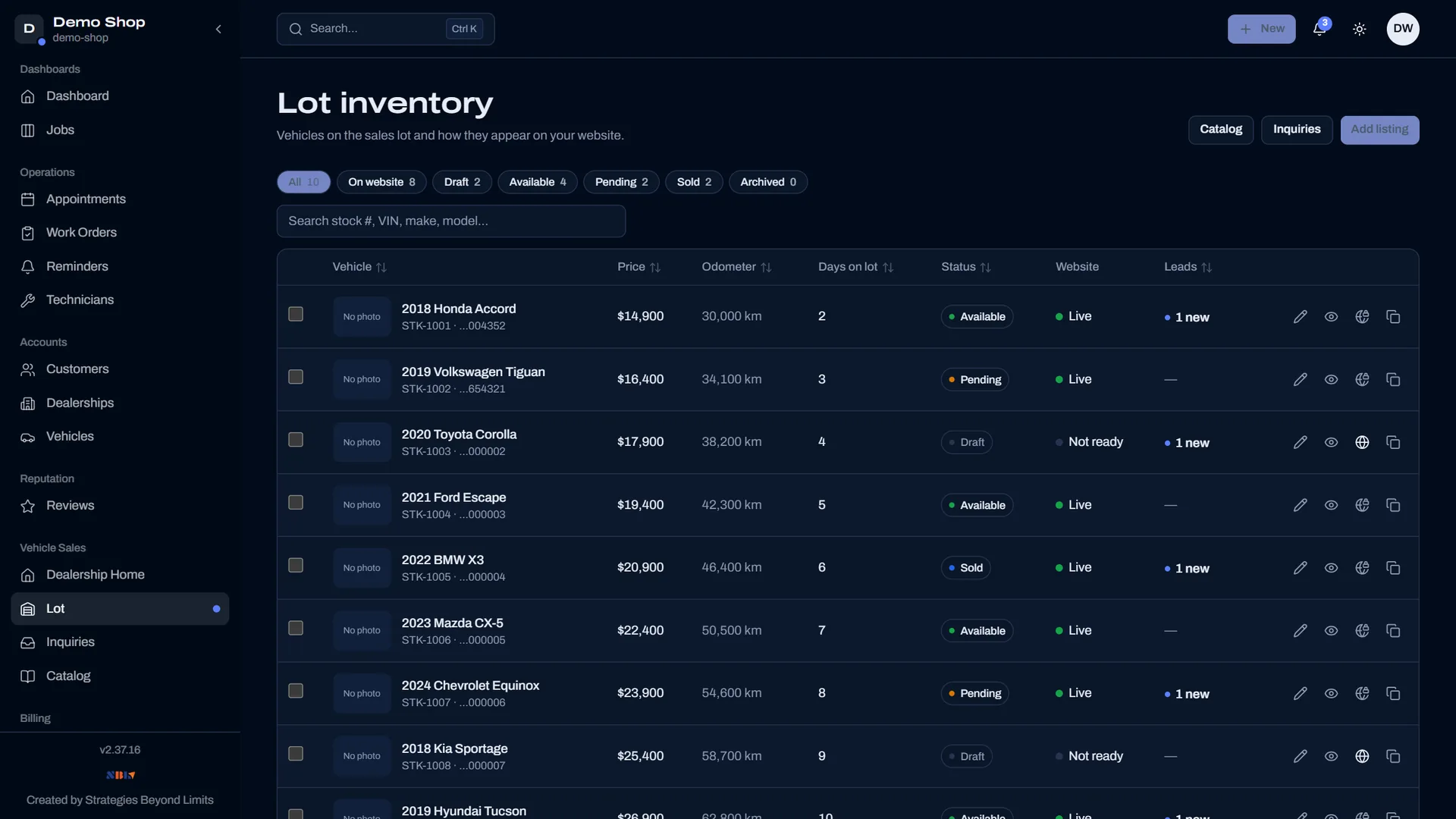The width and height of the screenshot is (1456, 819).
Task: Filter by Sold tab
Action: (694, 182)
